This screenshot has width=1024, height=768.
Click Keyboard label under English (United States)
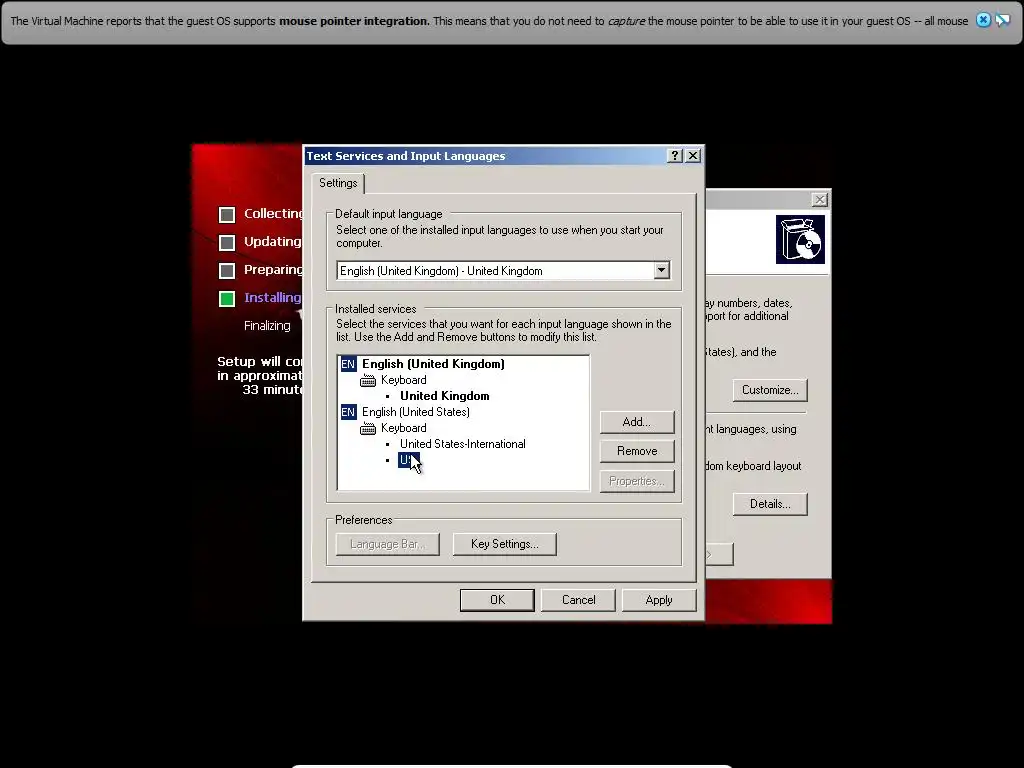pyautogui.click(x=404, y=428)
